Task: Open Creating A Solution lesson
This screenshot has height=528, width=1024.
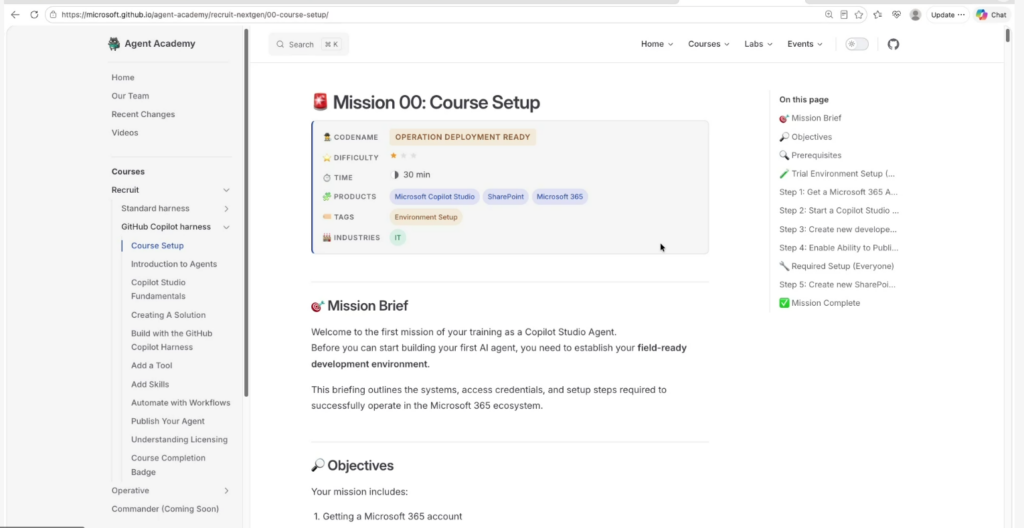Action: click(168, 315)
